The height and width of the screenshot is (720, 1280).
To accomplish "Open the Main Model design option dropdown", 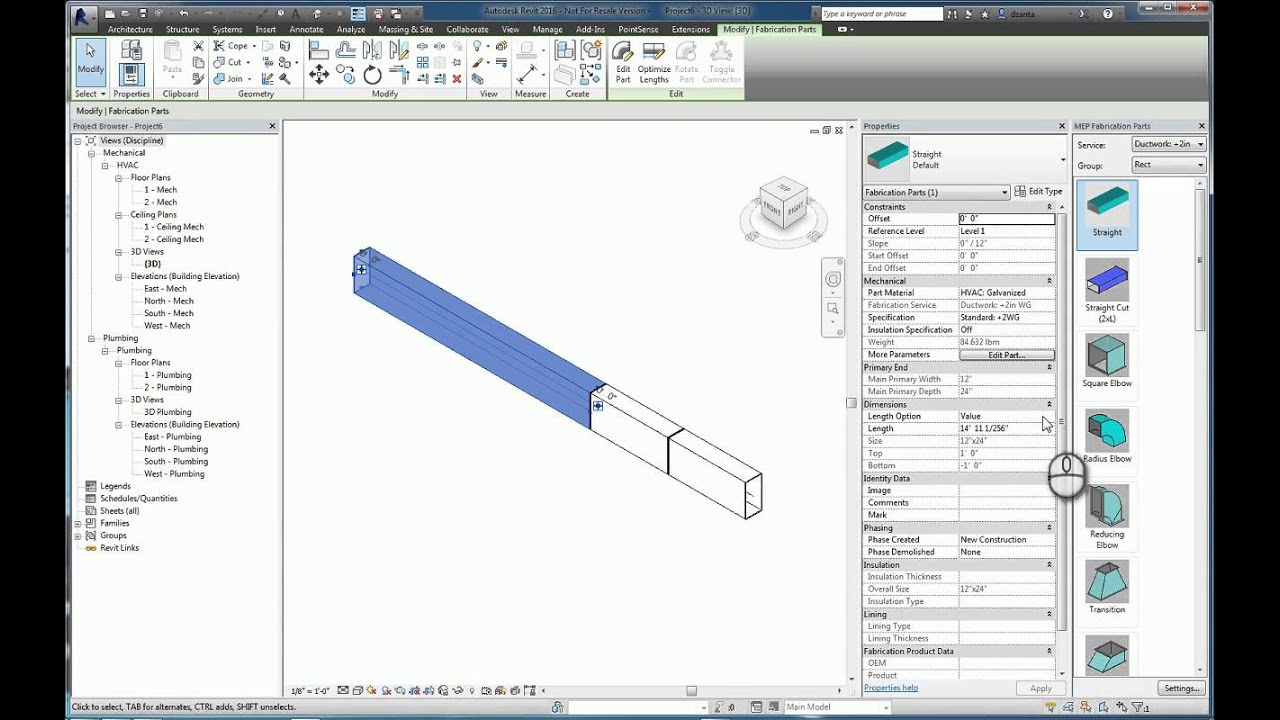I will point(836,707).
